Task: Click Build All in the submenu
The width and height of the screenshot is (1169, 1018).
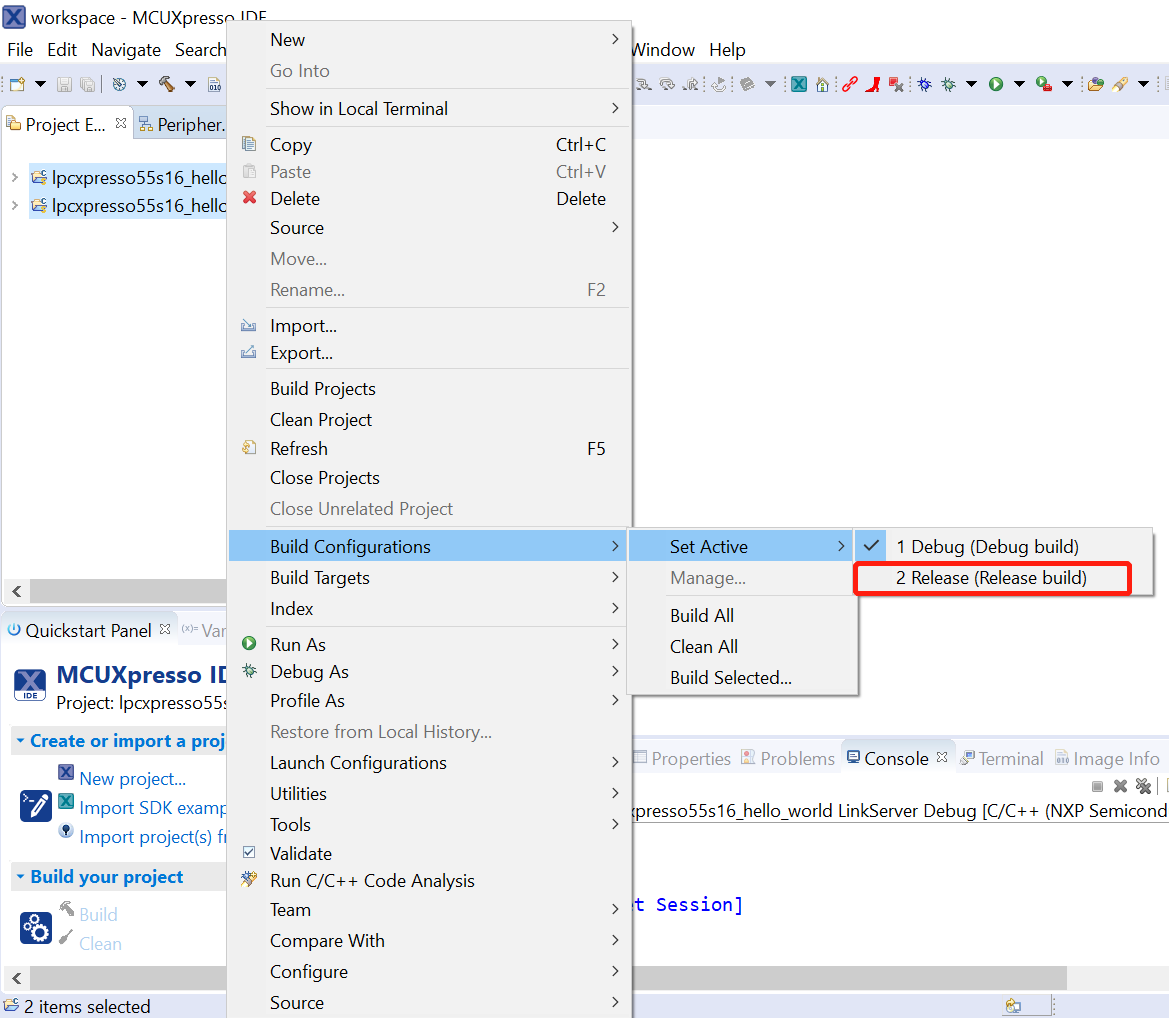Action: pos(702,616)
